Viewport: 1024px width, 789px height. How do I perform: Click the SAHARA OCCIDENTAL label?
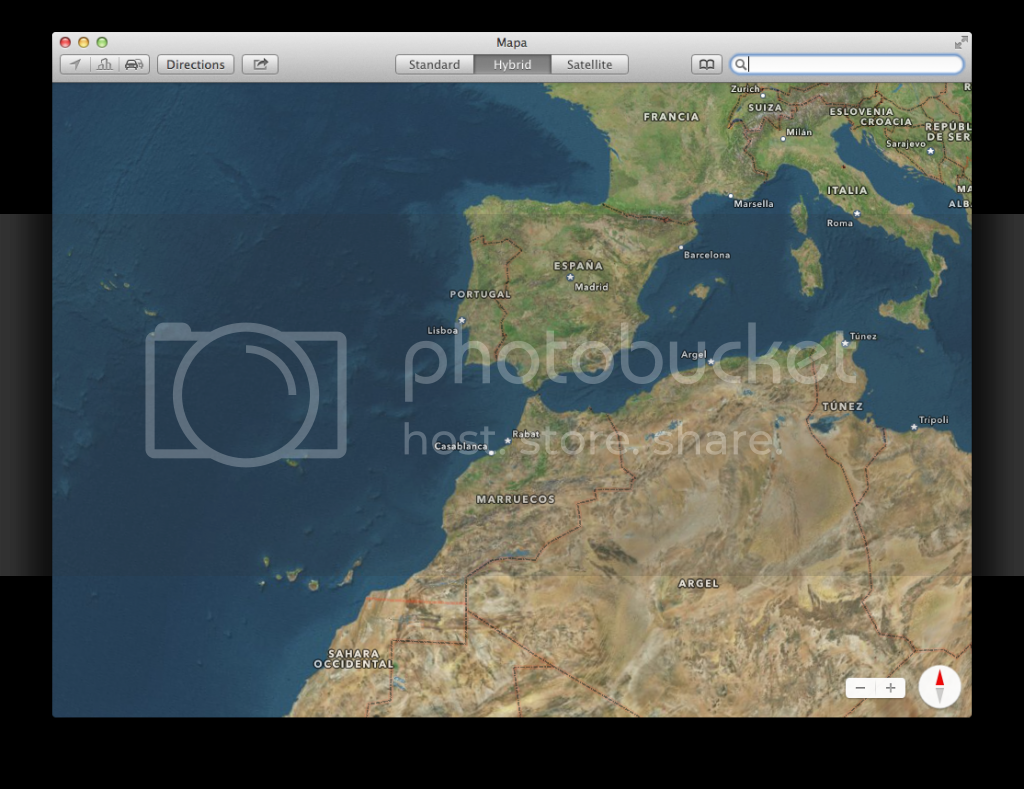(353, 658)
